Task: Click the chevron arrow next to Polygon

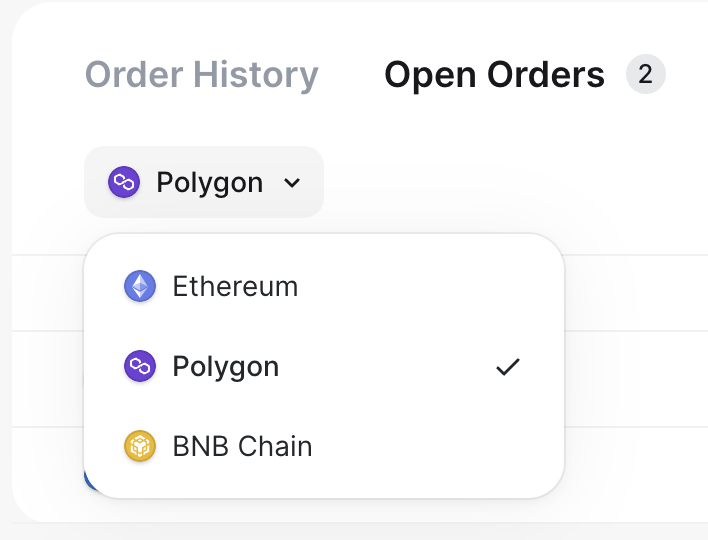Action: click(292, 183)
